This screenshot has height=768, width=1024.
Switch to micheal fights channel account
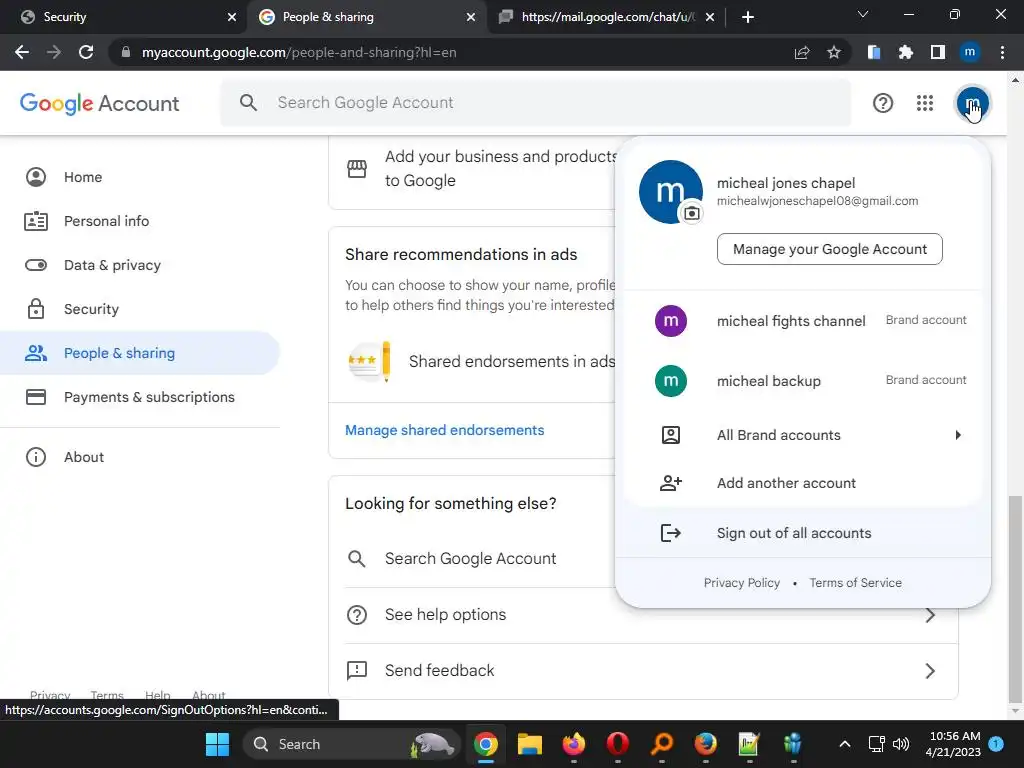coord(803,321)
